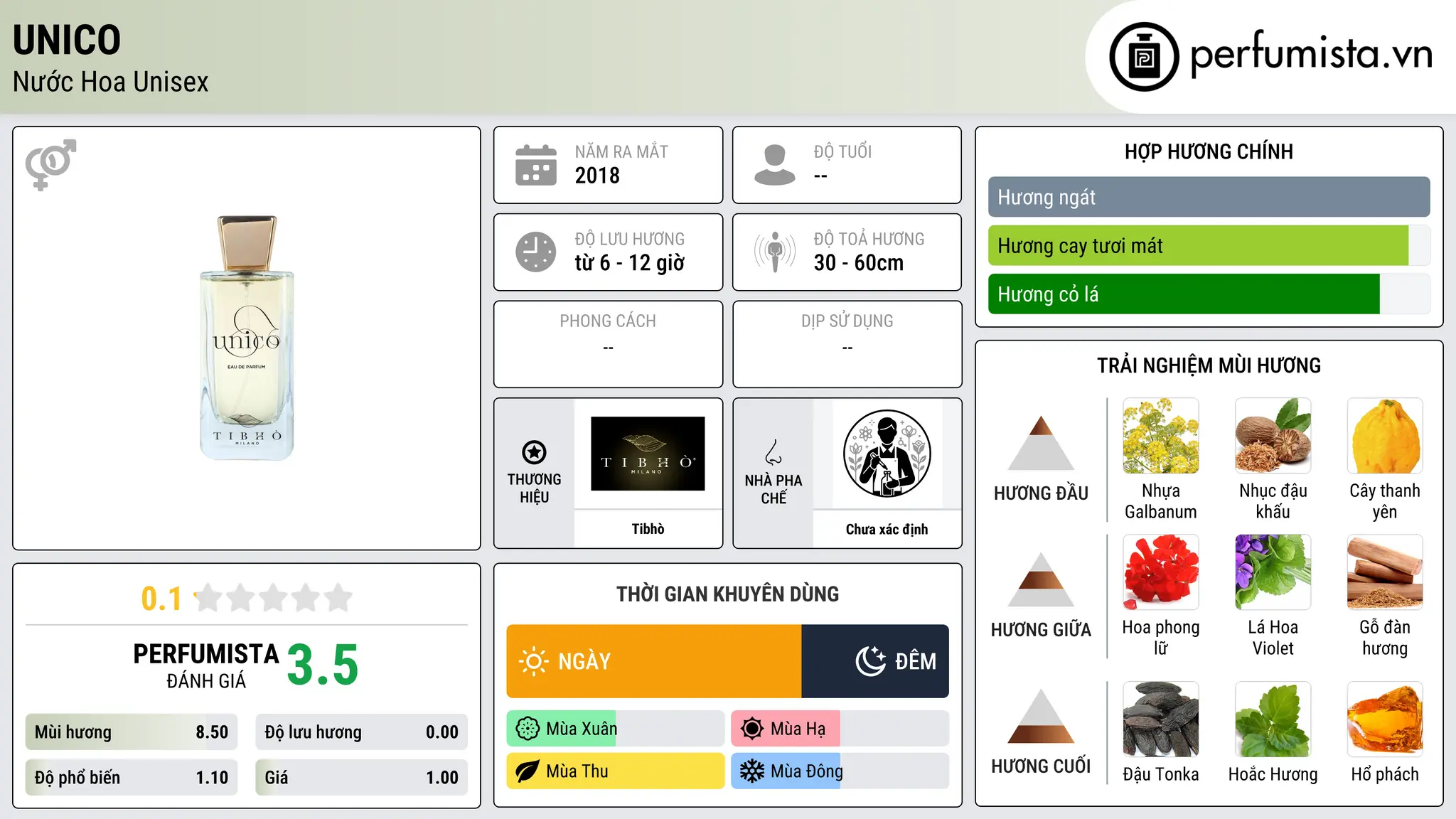Click the Dịp sử dụng card
The width and height of the screenshot is (1456, 819).
pos(847,344)
